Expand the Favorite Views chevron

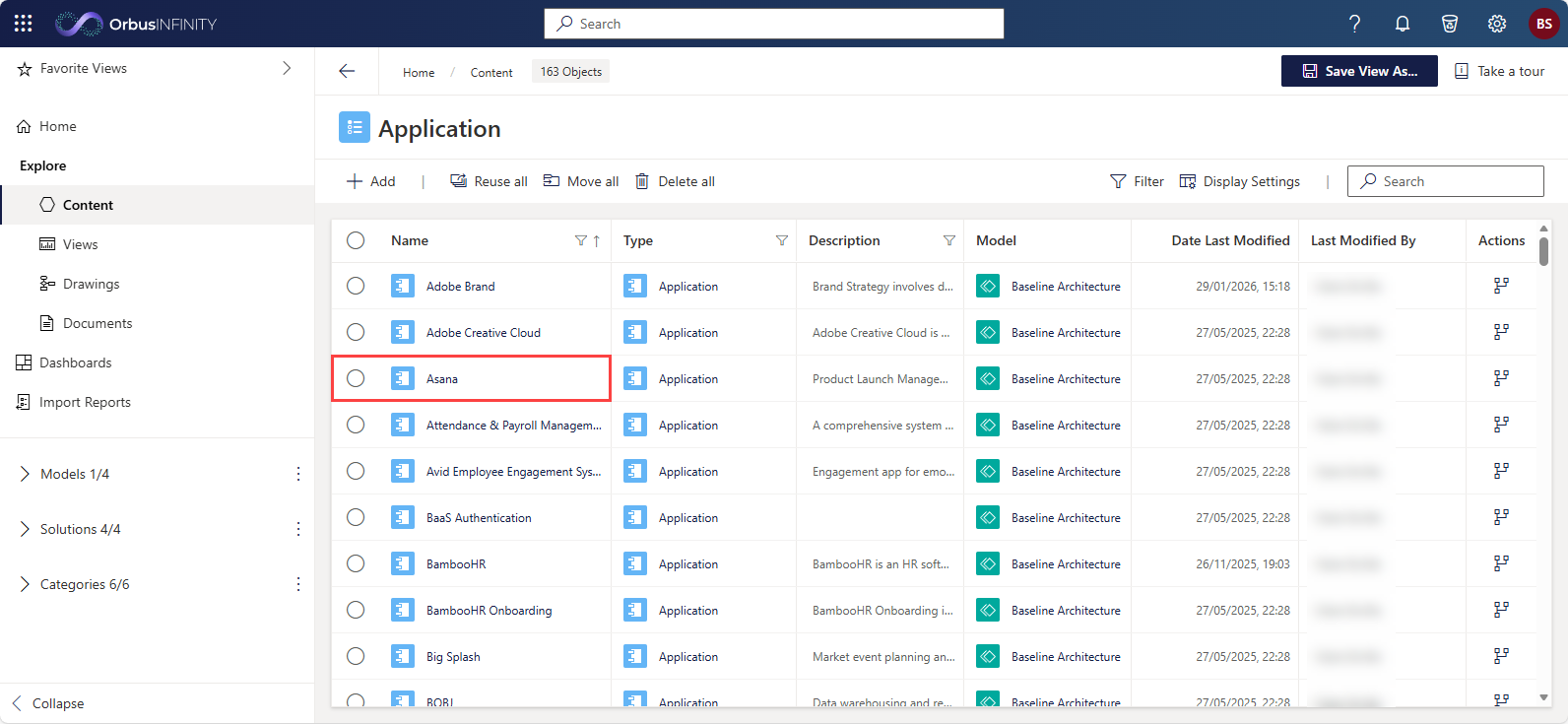coord(287,68)
